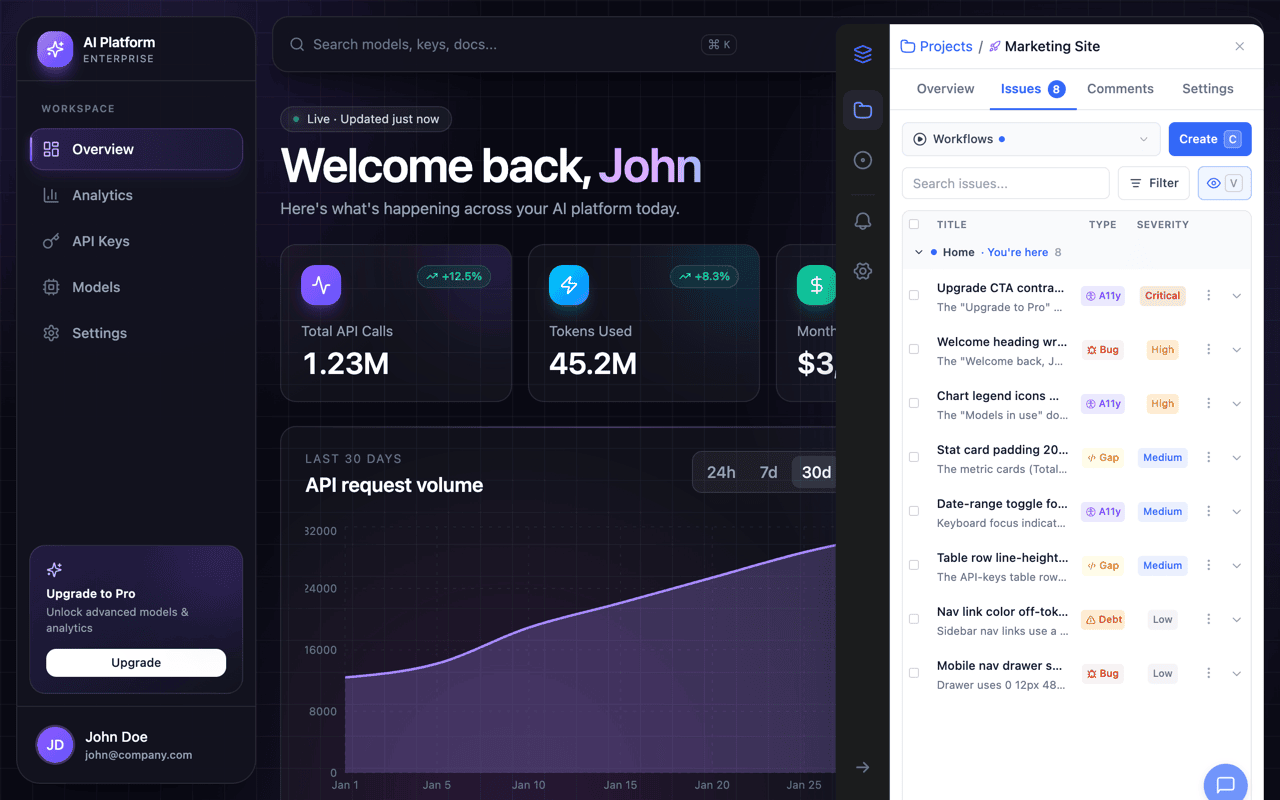This screenshot has width=1280, height=800.
Task: Open the chat bubble floating button
Action: pos(1225,785)
